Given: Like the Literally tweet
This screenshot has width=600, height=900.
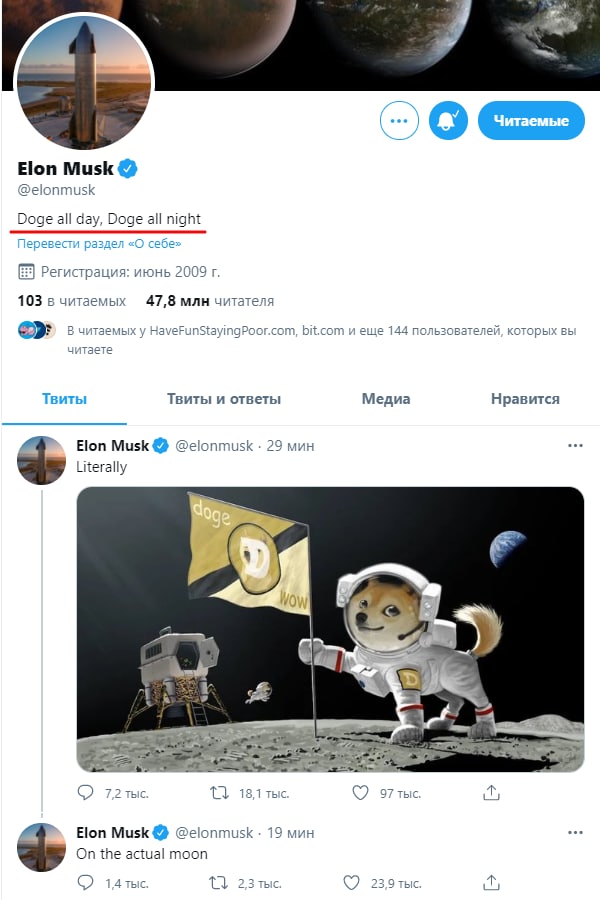Looking at the screenshot, I should (361, 793).
